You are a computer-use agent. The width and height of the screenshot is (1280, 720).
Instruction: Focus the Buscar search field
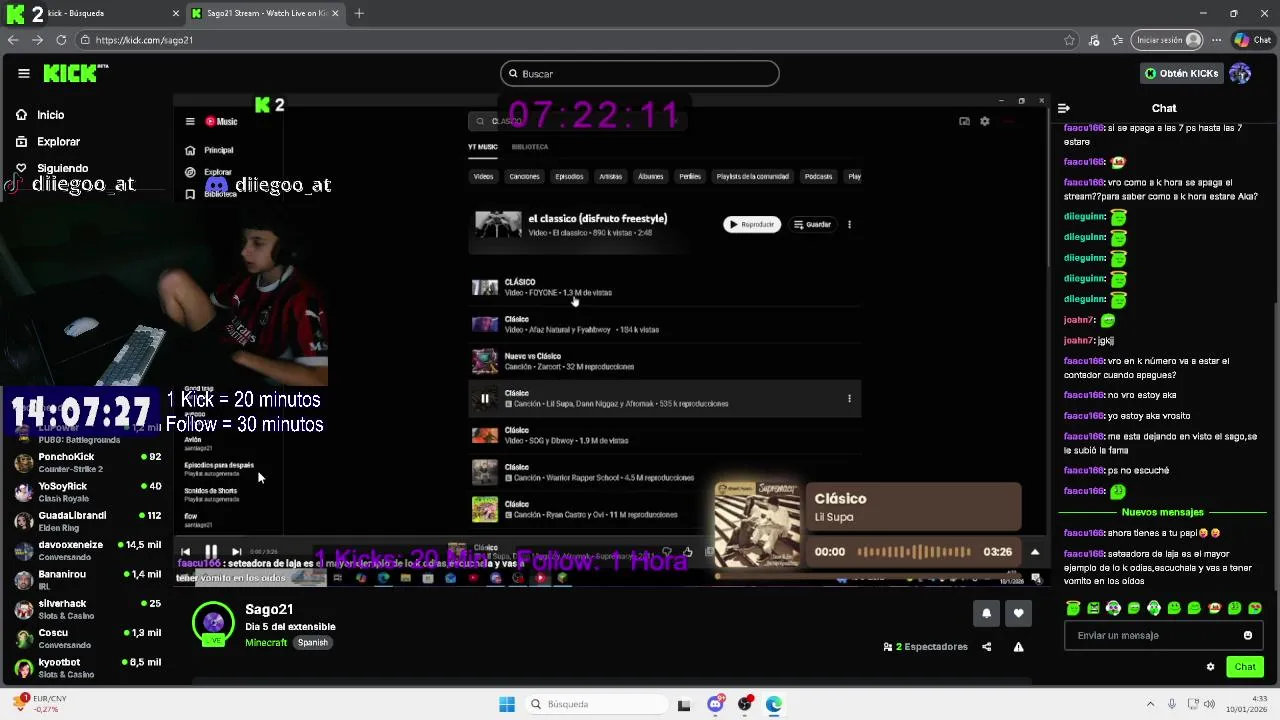coord(640,73)
